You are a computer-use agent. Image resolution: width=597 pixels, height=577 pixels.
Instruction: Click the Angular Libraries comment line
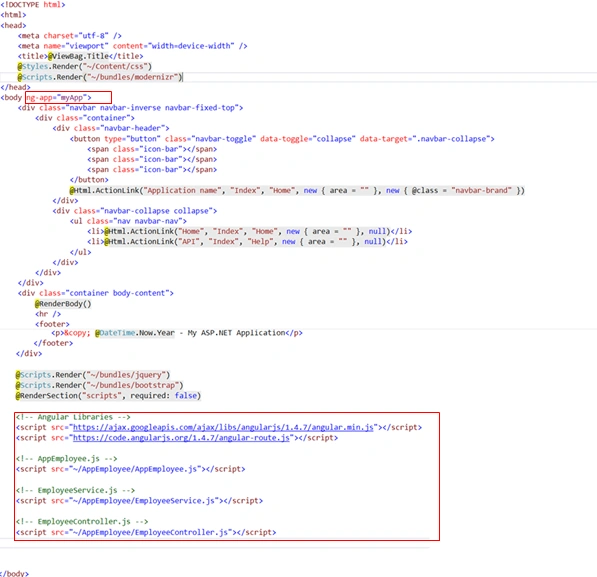73,417
